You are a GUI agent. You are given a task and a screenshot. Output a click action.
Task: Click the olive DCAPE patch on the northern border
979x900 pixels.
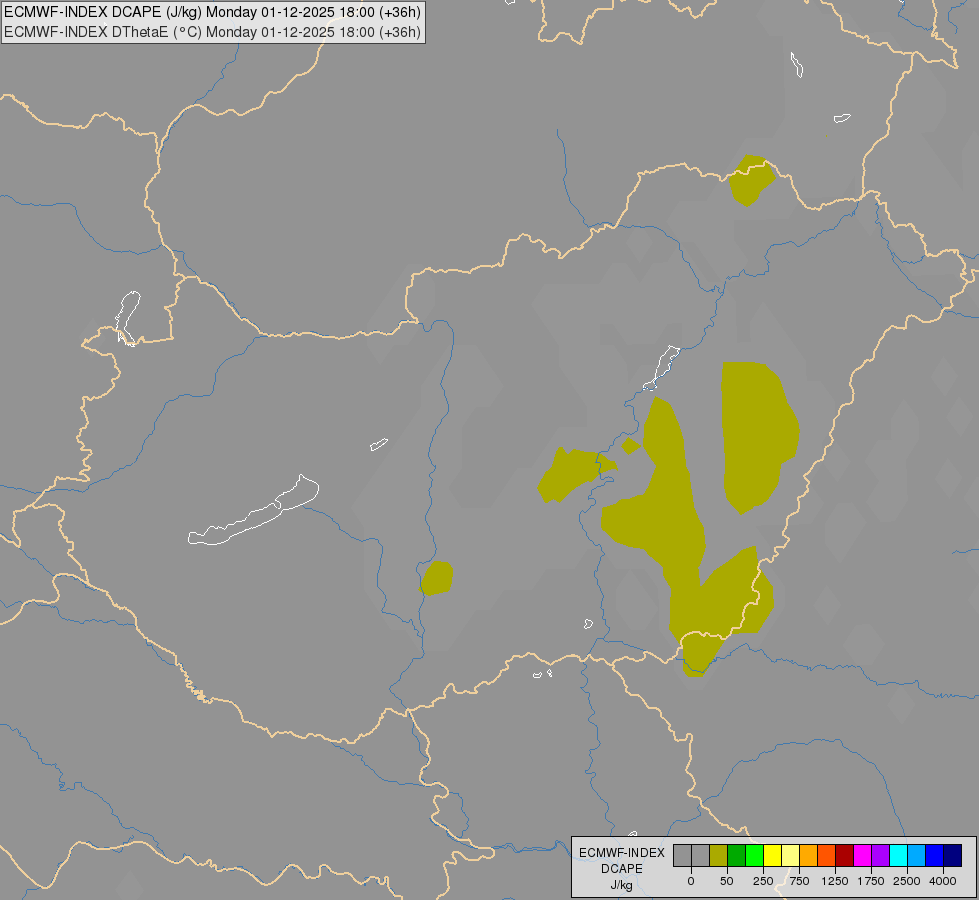(751, 180)
